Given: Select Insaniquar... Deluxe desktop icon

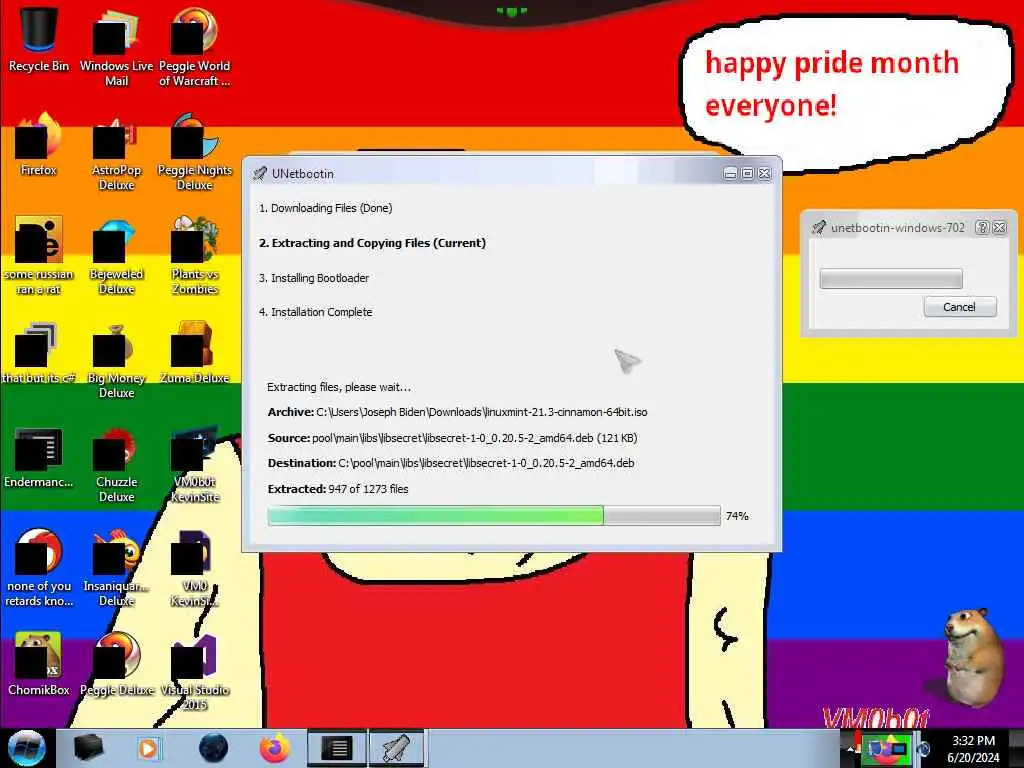Looking at the screenshot, I should pyautogui.click(x=116, y=567).
